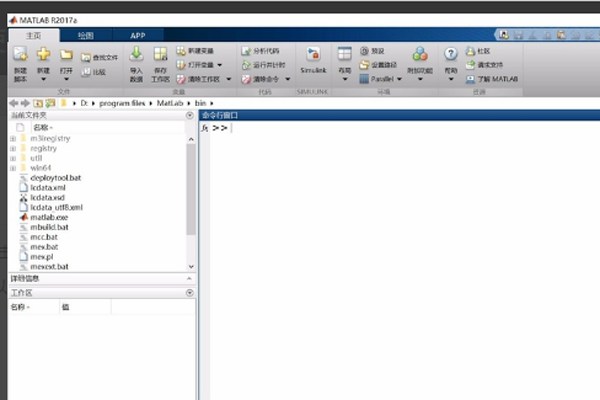This screenshot has height=400, width=600.
Task: Expand the m3iregistry folder tree node
Action: pyautogui.click(x=13, y=138)
